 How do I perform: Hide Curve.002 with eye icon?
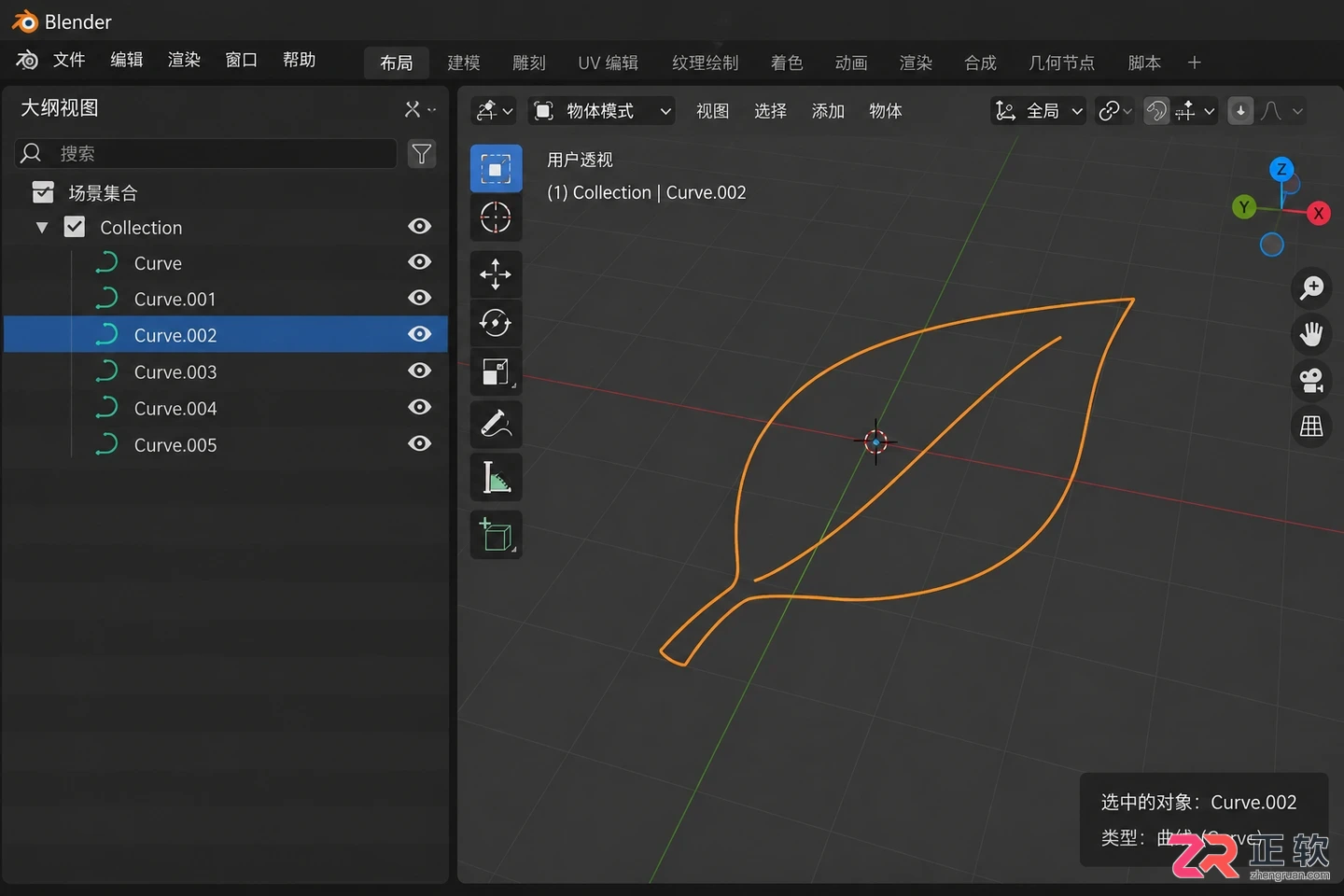(x=420, y=334)
